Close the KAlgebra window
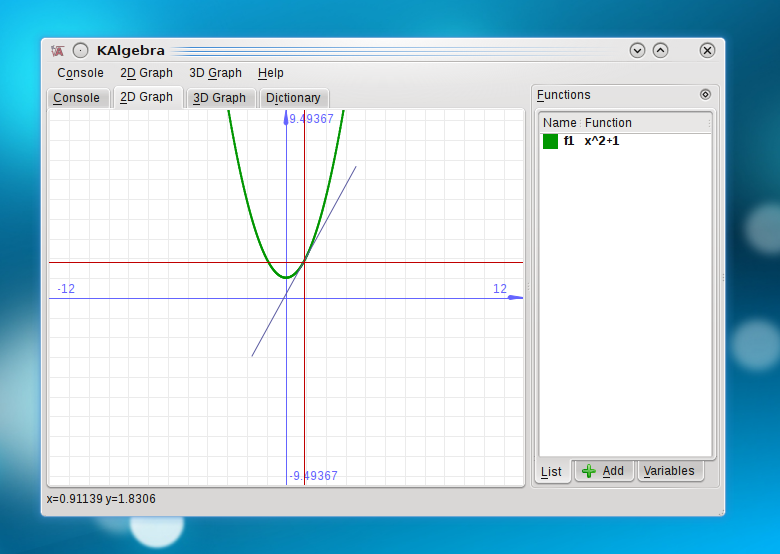 pyautogui.click(x=707, y=50)
